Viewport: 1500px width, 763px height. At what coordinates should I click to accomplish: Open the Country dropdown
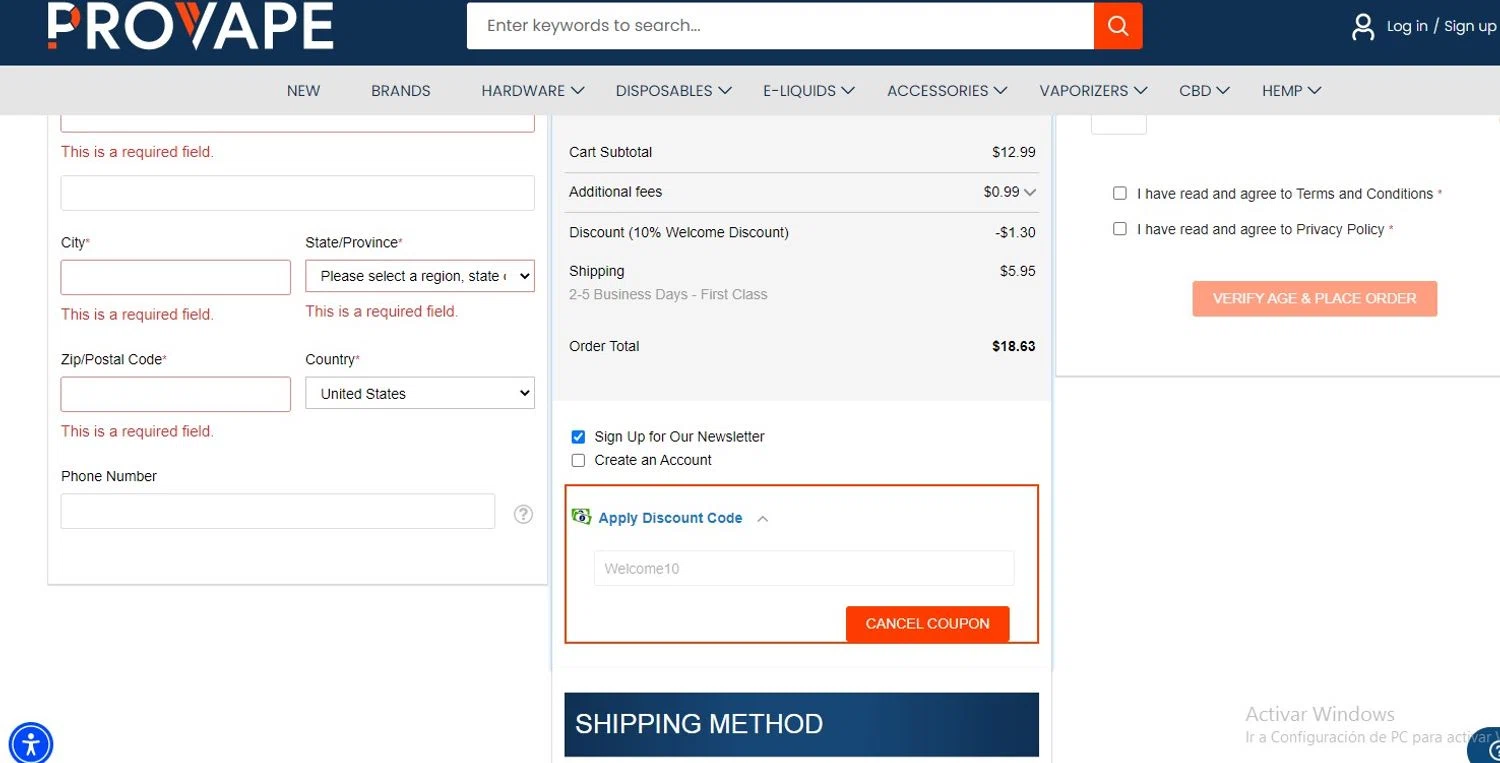point(420,394)
